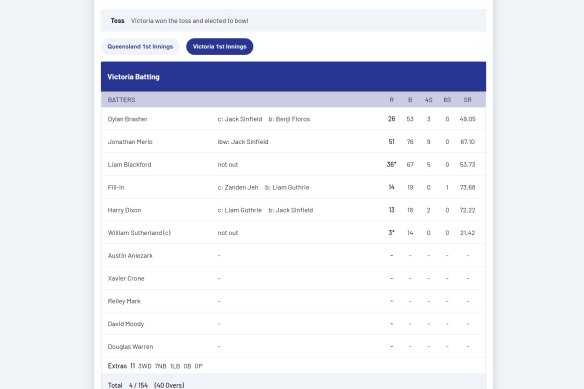Screen dimensions: 584x389
Task: Switch to Queensland 1st Innings tab
Action: click(140, 47)
